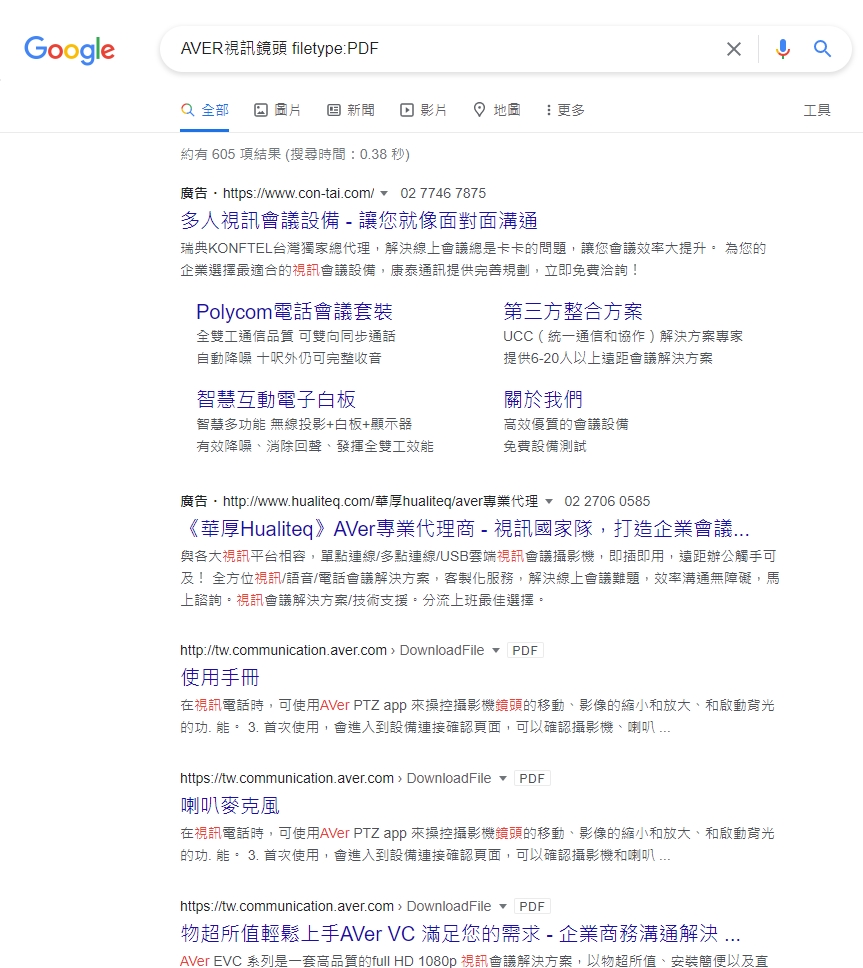The height and width of the screenshot is (968, 863).
Task: Click the text 智慧多功能 無線投影+白板+顯示器
Action: (x=304, y=424)
